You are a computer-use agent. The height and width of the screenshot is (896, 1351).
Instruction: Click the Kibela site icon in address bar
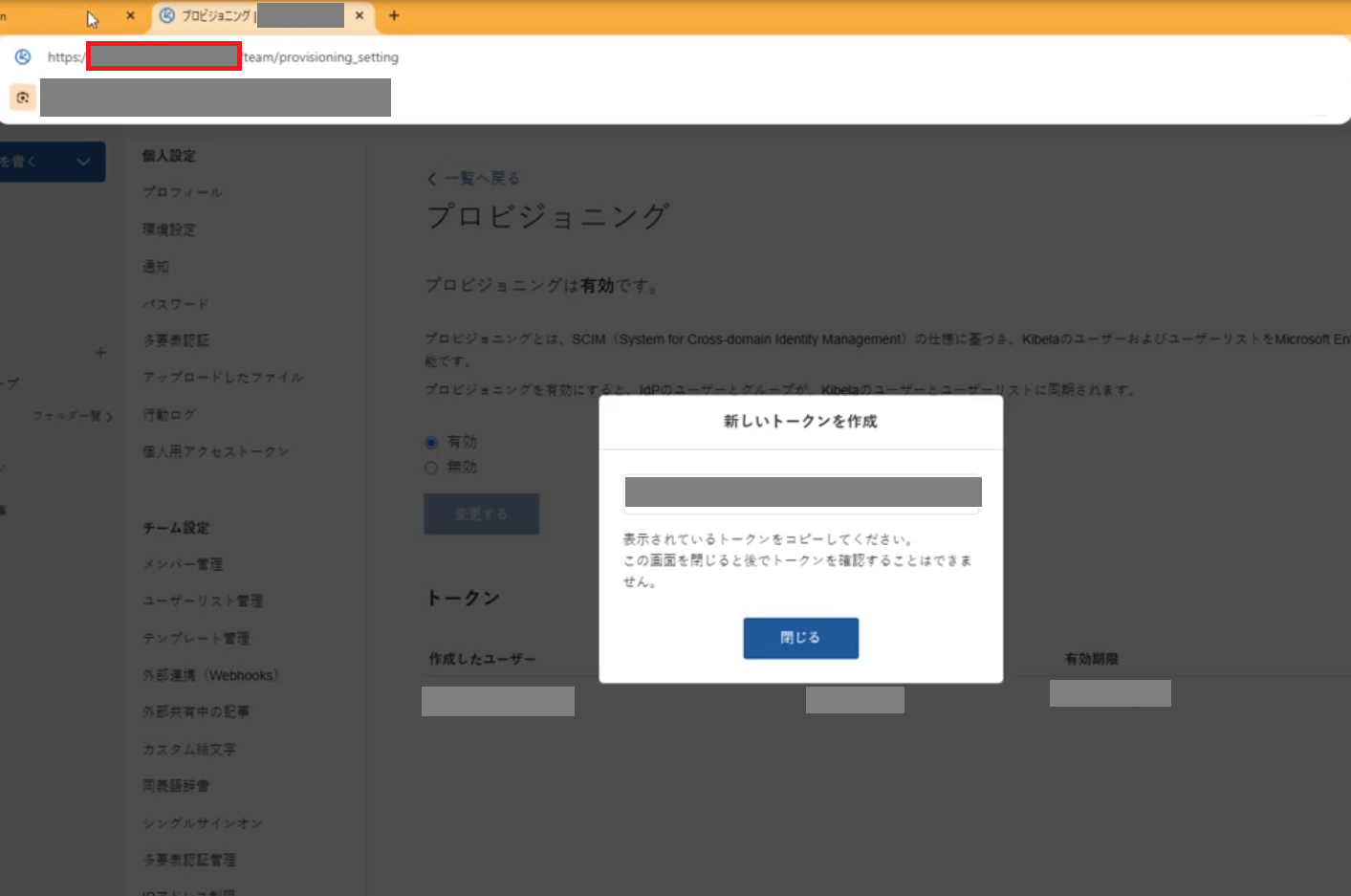pos(23,57)
